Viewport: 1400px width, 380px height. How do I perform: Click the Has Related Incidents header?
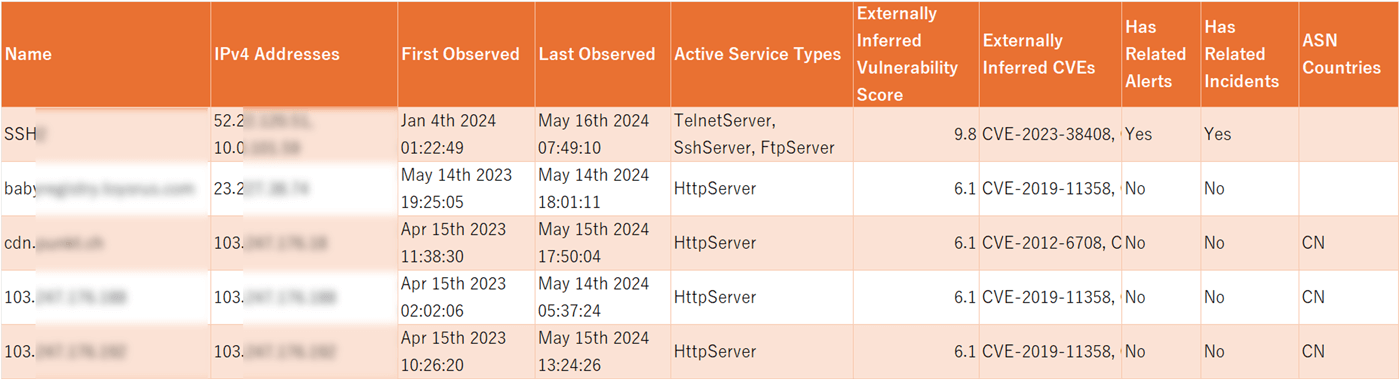(1249, 54)
